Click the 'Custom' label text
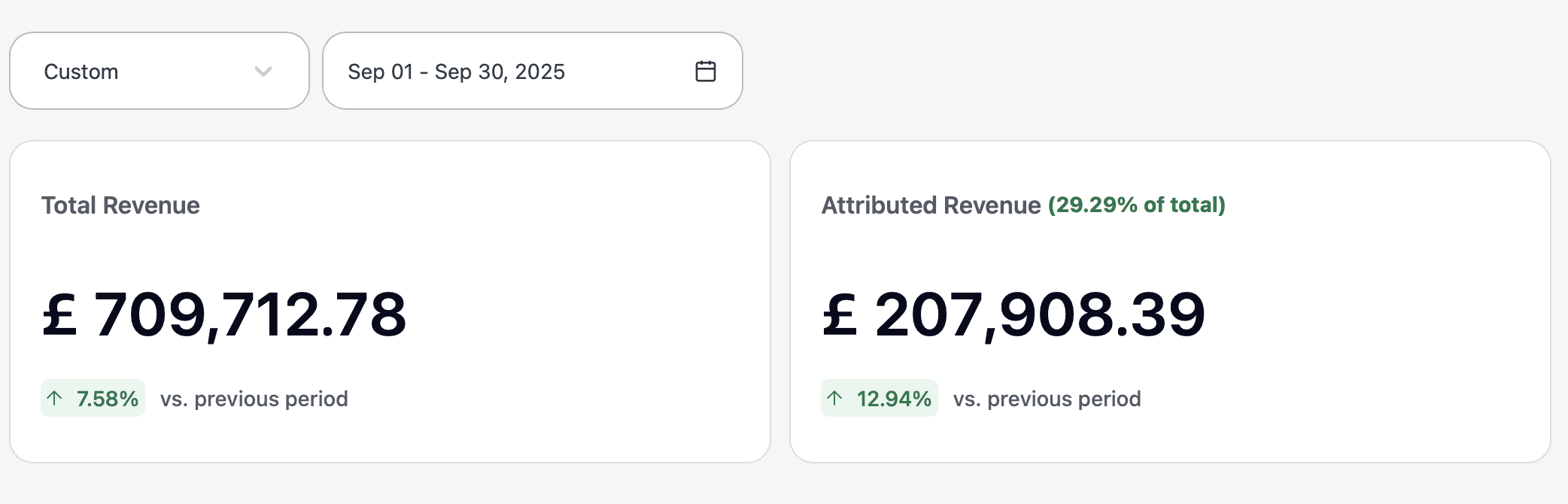Screen dimensions: 1568x504 tap(81, 71)
